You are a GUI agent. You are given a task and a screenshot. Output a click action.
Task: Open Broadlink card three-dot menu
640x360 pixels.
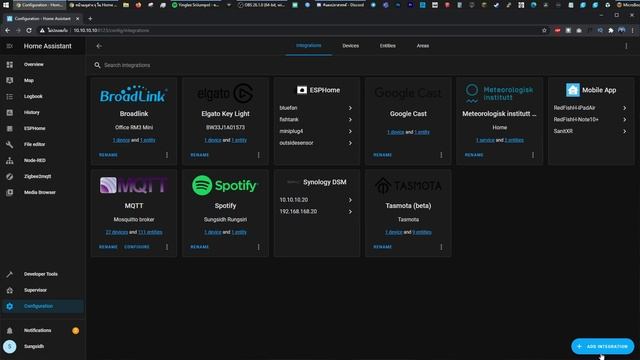click(167, 155)
